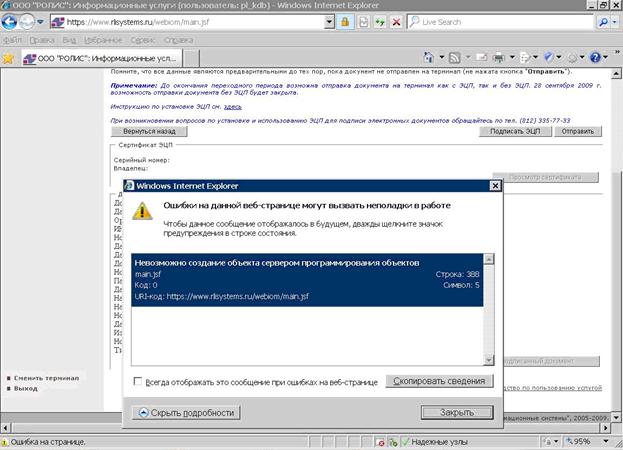Click the green Refresh arrows icon
The image size is (623, 450).
[380, 22]
